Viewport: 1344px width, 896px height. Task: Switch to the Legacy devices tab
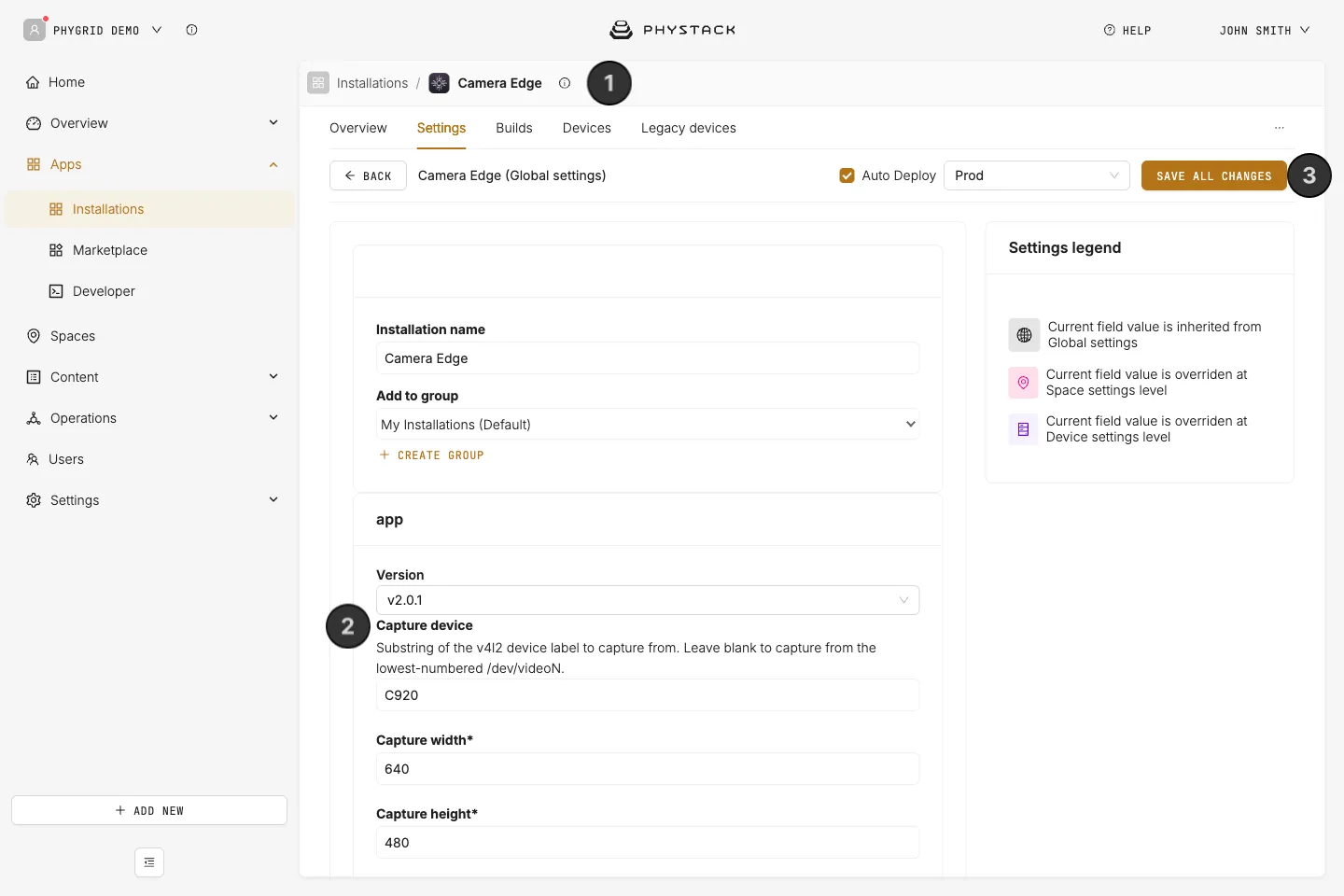(x=689, y=128)
